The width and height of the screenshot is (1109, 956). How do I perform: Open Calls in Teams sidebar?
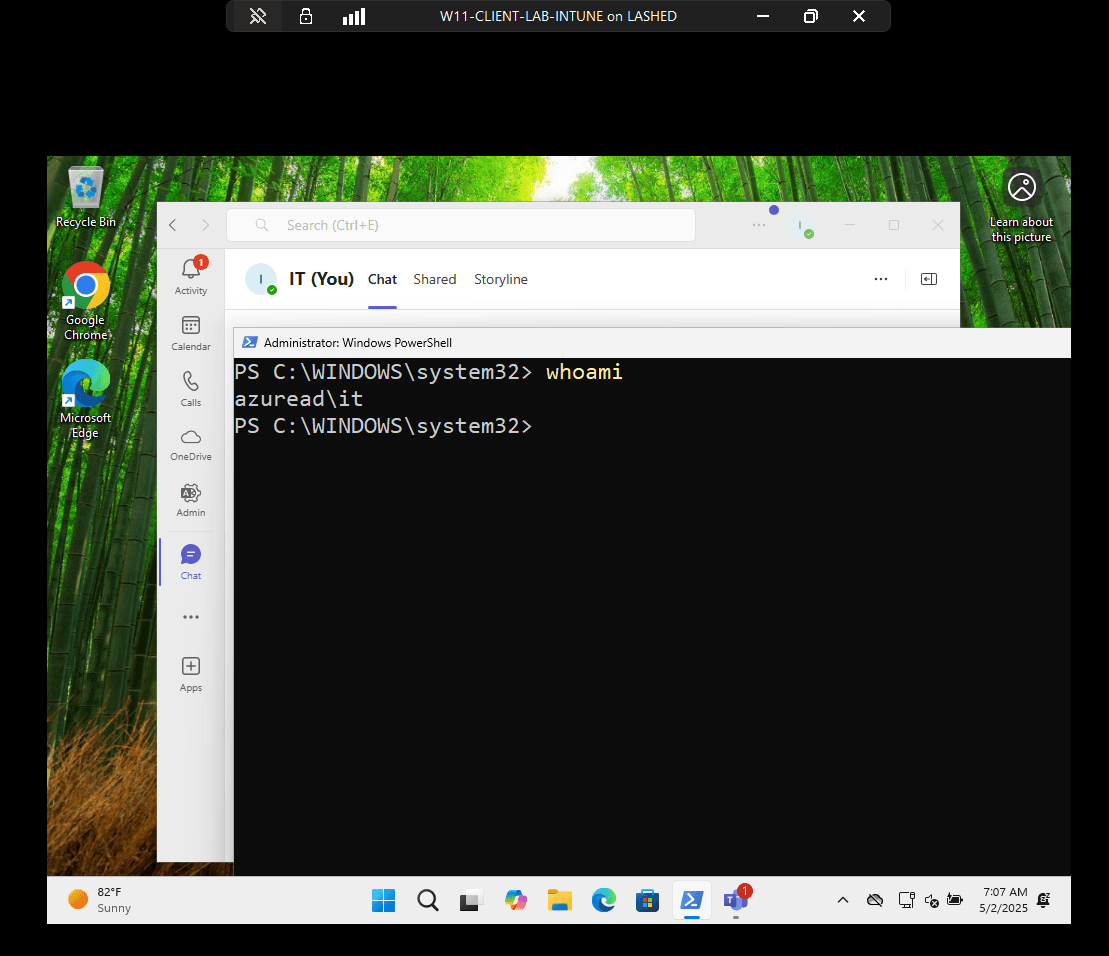(191, 388)
